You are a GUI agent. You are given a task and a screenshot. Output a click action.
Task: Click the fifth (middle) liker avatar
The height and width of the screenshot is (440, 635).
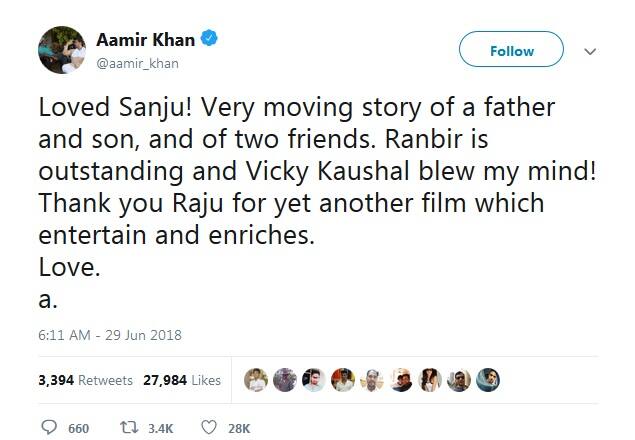(x=372, y=380)
